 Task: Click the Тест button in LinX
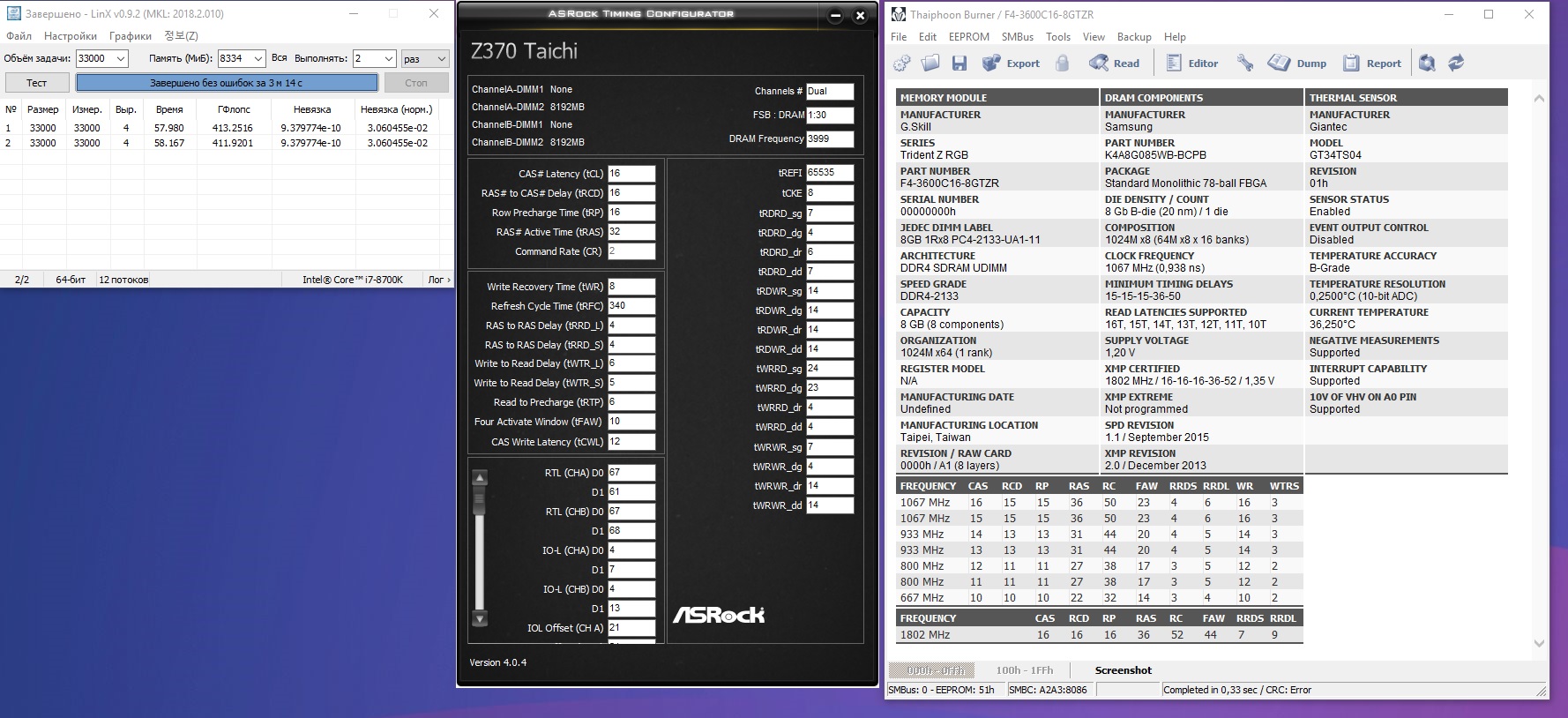click(x=37, y=83)
